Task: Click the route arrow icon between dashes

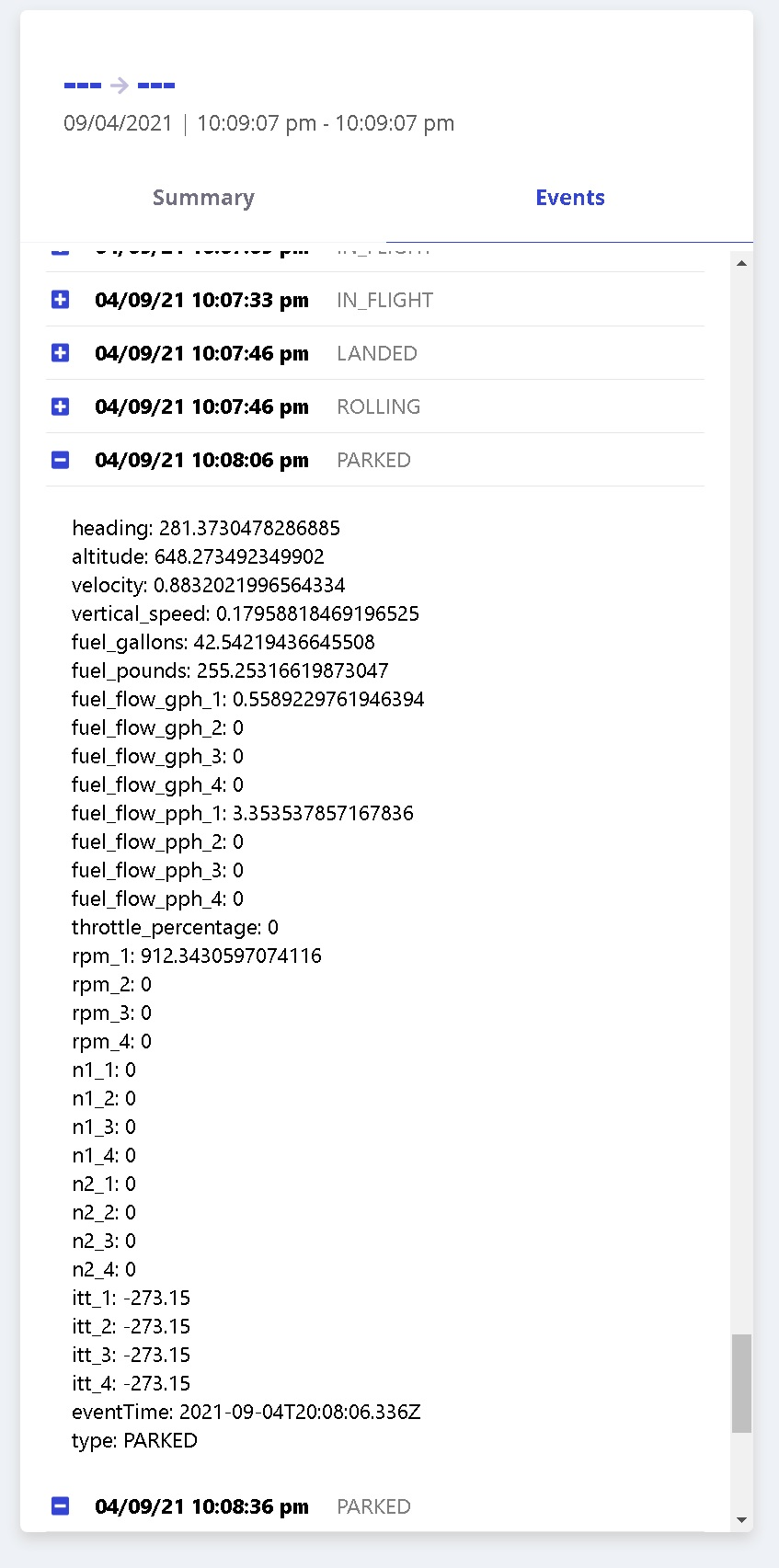Action: click(120, 86)
